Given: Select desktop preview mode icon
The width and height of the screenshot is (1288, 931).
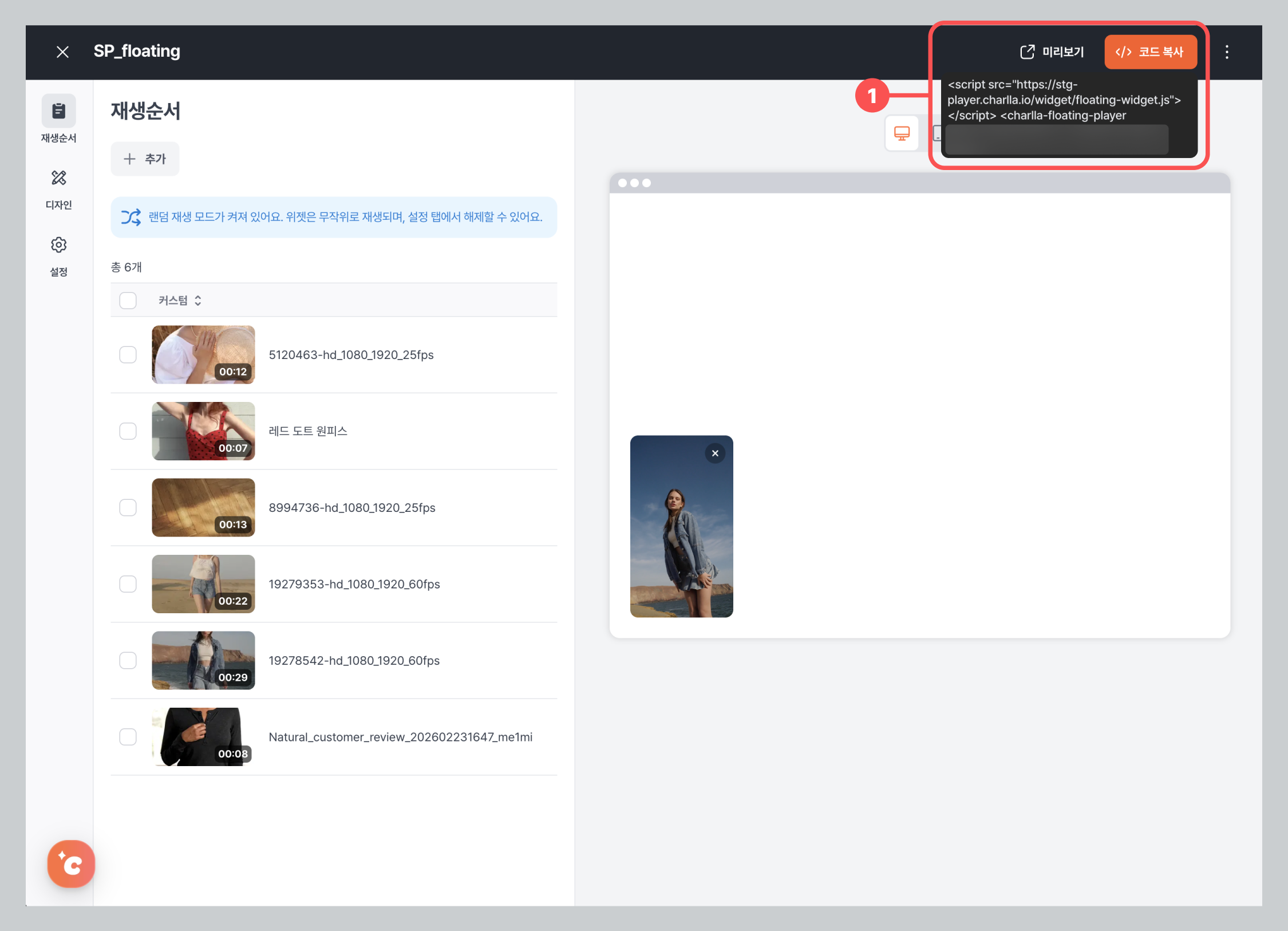Looking at the screenshot, I should click(x=902, y=133).
